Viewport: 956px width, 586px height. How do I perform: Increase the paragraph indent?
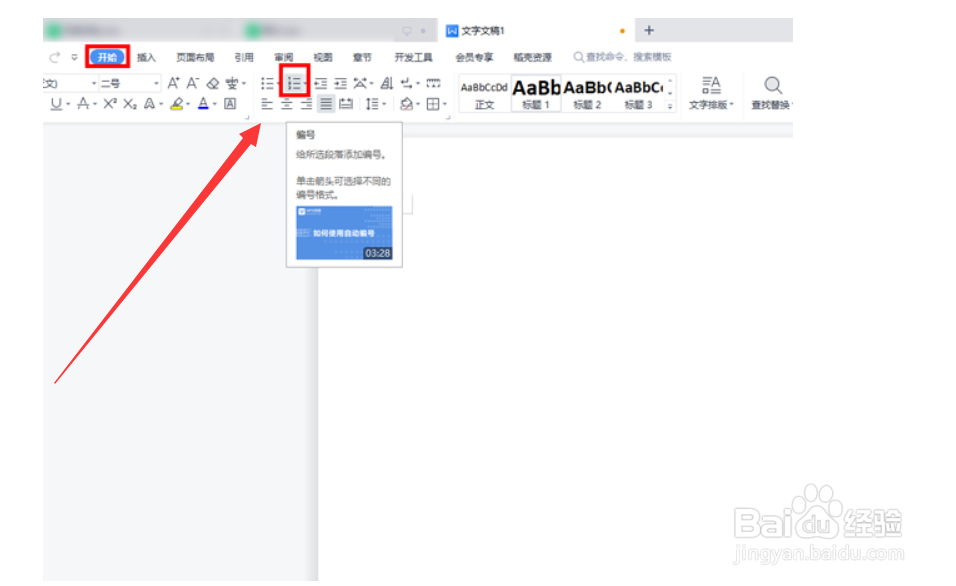pyautogui.click(x=340, y=84)
